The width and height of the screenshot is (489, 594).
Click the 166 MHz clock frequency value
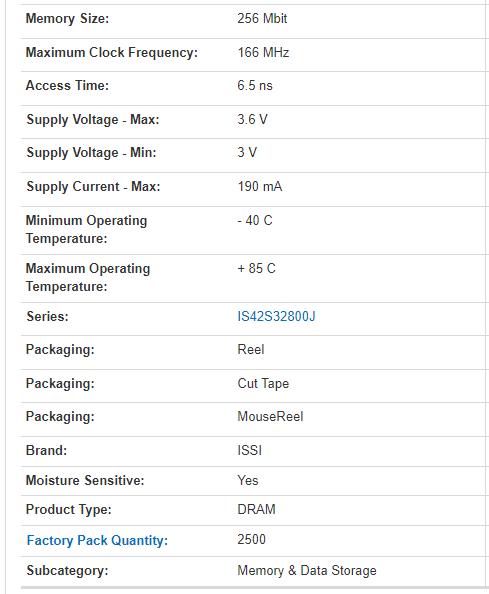[263, 52]
